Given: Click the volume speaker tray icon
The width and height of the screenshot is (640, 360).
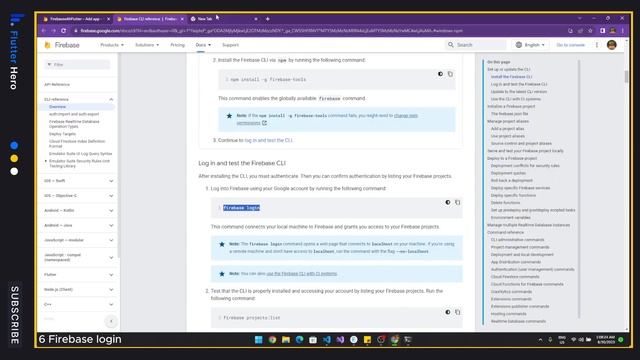Looking at the screenshot, I should point(581,340).
